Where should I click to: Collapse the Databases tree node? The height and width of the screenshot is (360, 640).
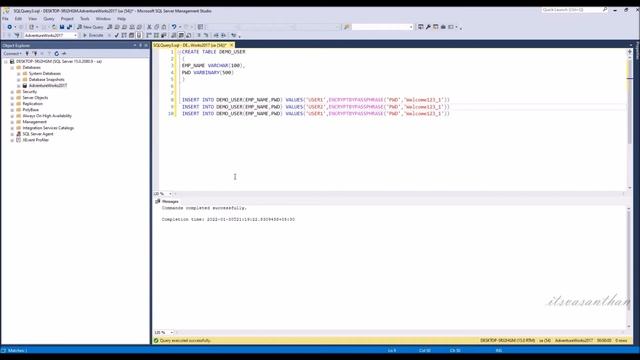pos(12,67)
